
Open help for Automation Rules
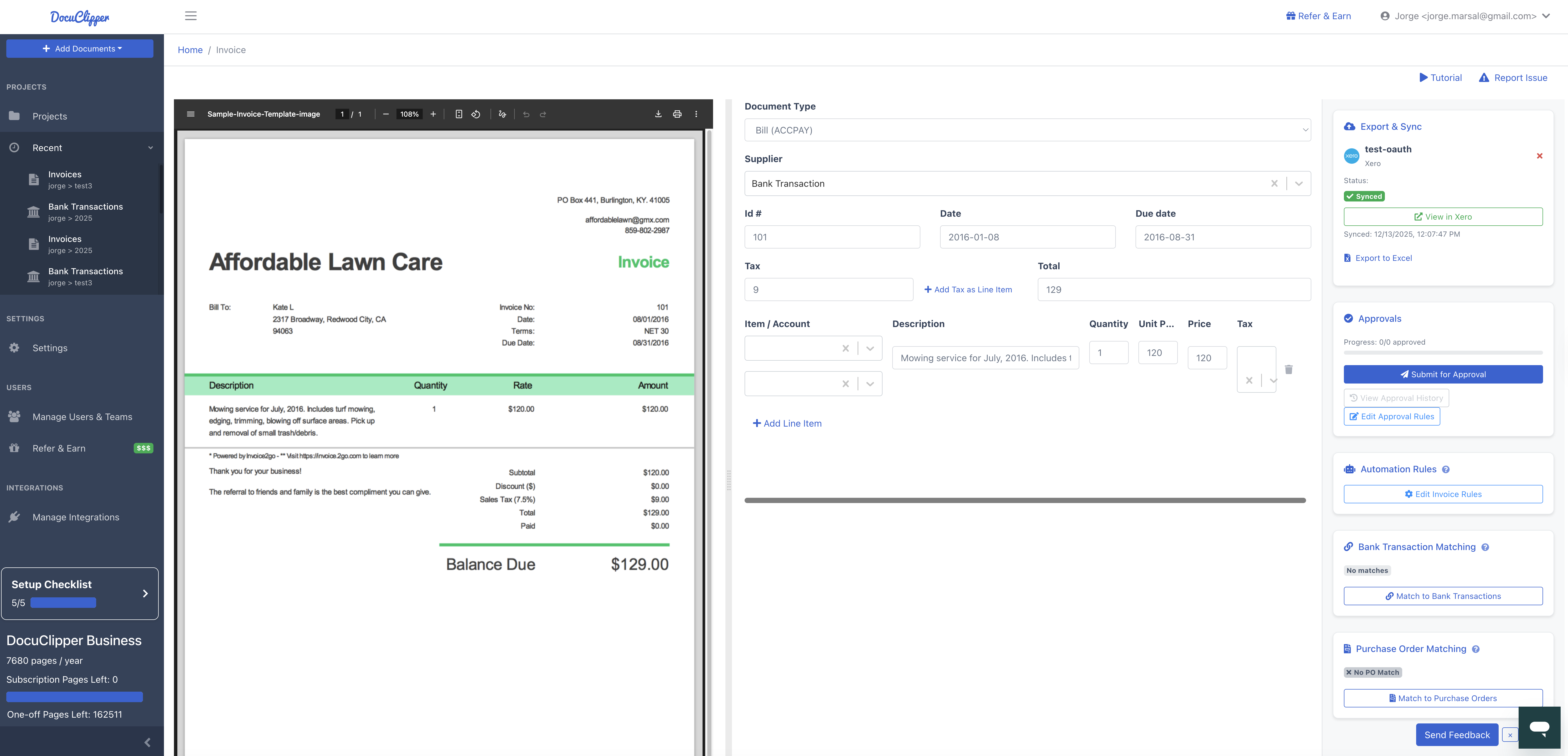tap(1446, 469)
